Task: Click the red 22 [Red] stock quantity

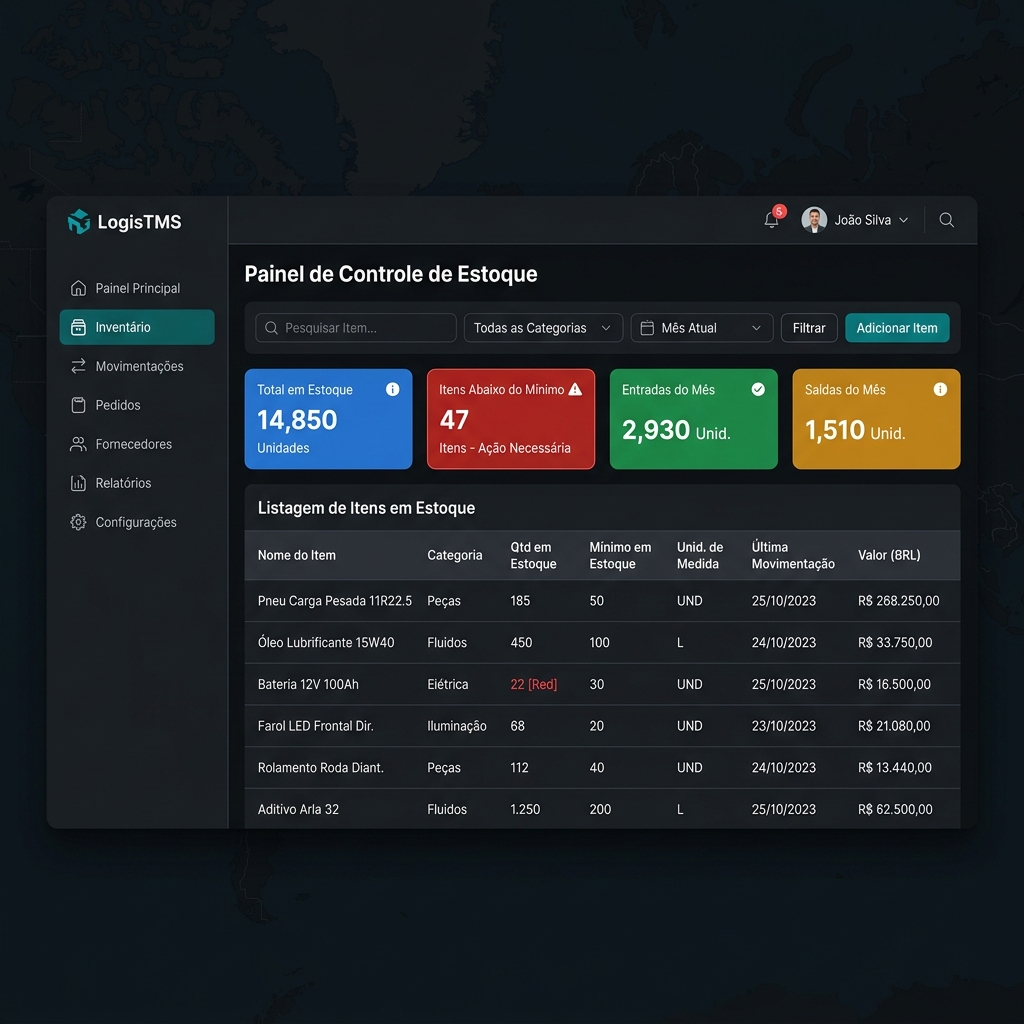Action: click(534, 684)
